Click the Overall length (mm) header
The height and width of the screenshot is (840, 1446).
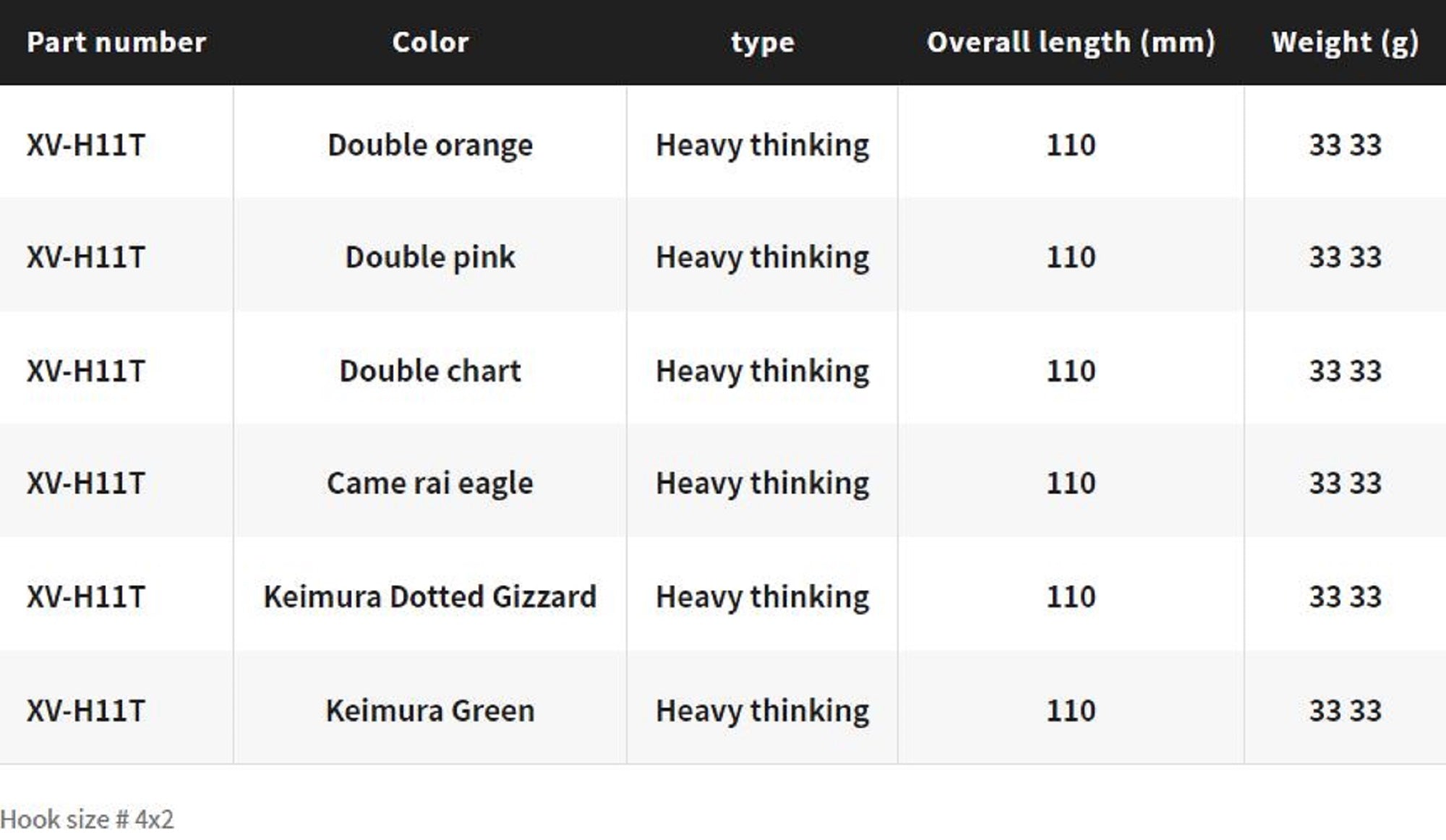click(x=1071, y=42)
